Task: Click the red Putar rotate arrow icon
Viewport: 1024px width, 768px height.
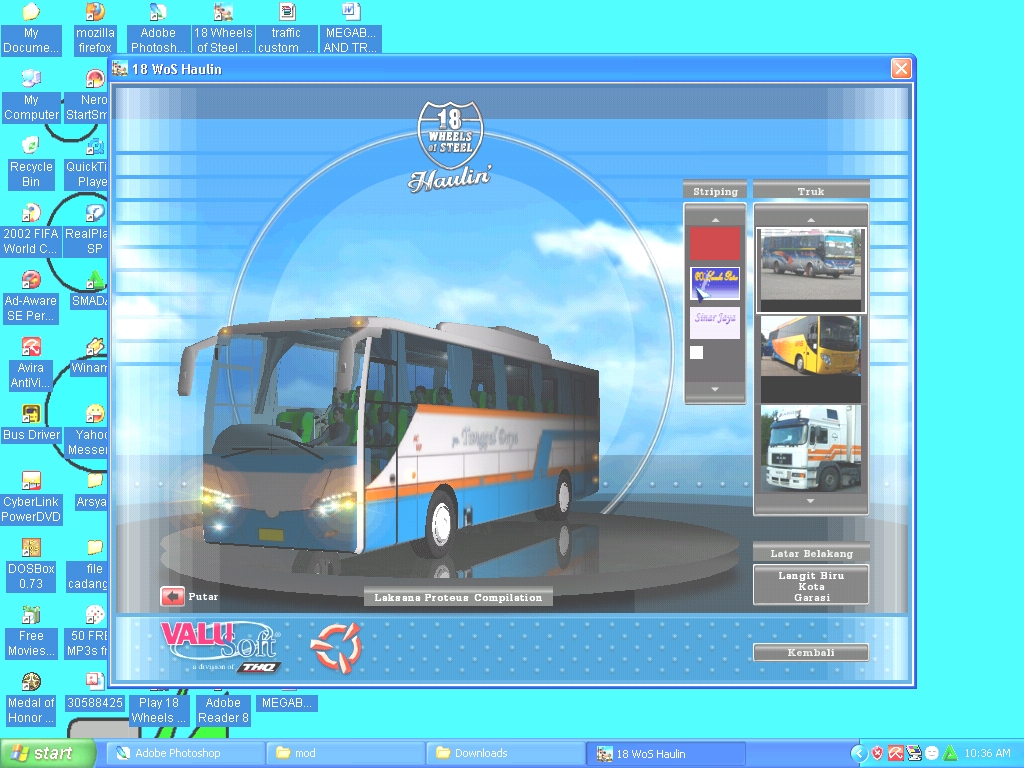Action: tap(172, 596)
